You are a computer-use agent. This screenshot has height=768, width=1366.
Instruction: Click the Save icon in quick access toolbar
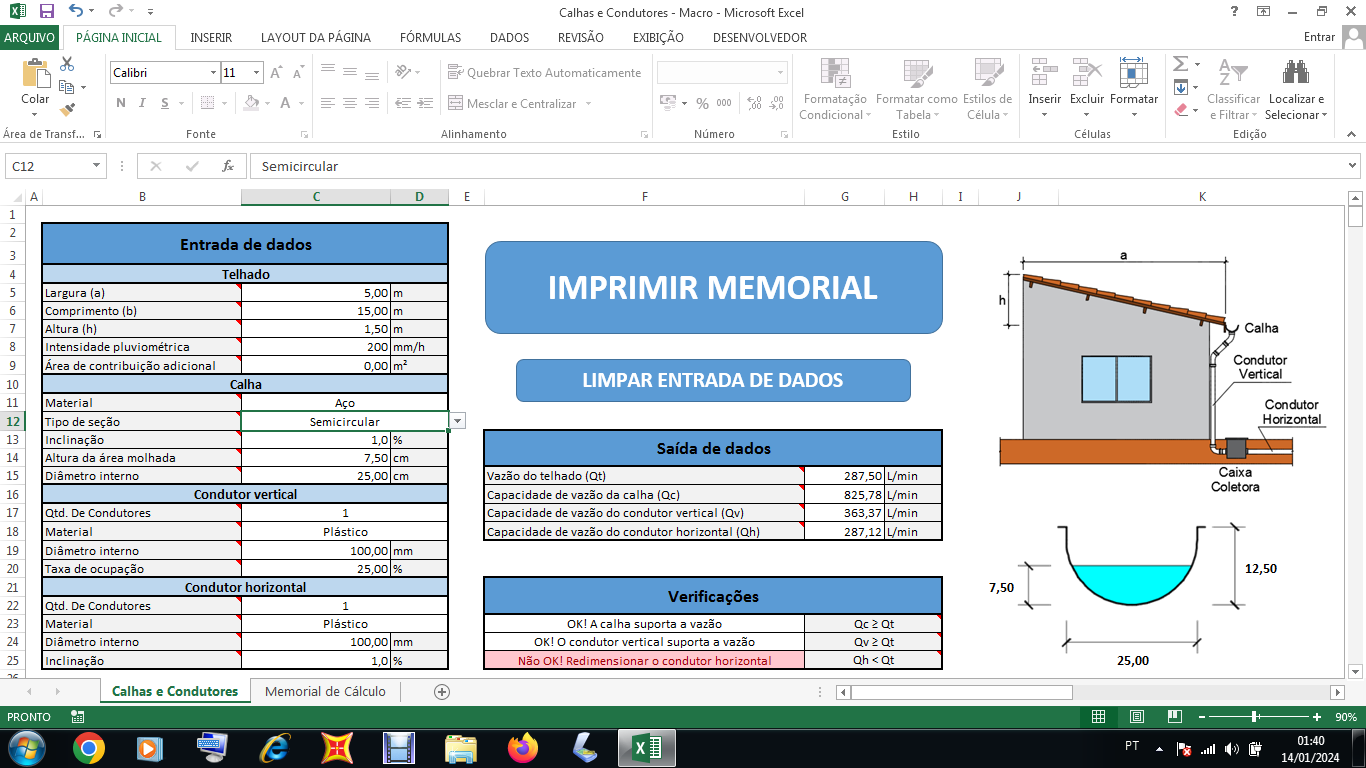click(46, 12)
